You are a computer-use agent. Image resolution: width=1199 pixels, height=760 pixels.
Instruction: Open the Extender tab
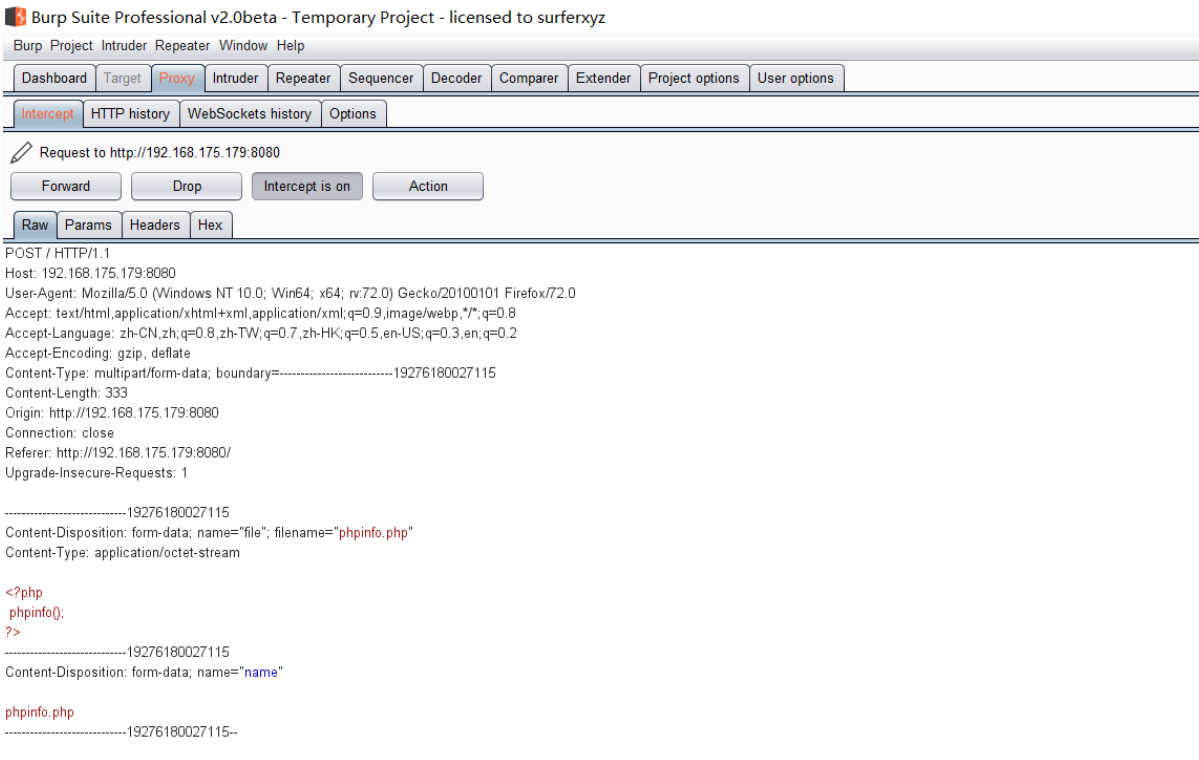click(603, 78)
